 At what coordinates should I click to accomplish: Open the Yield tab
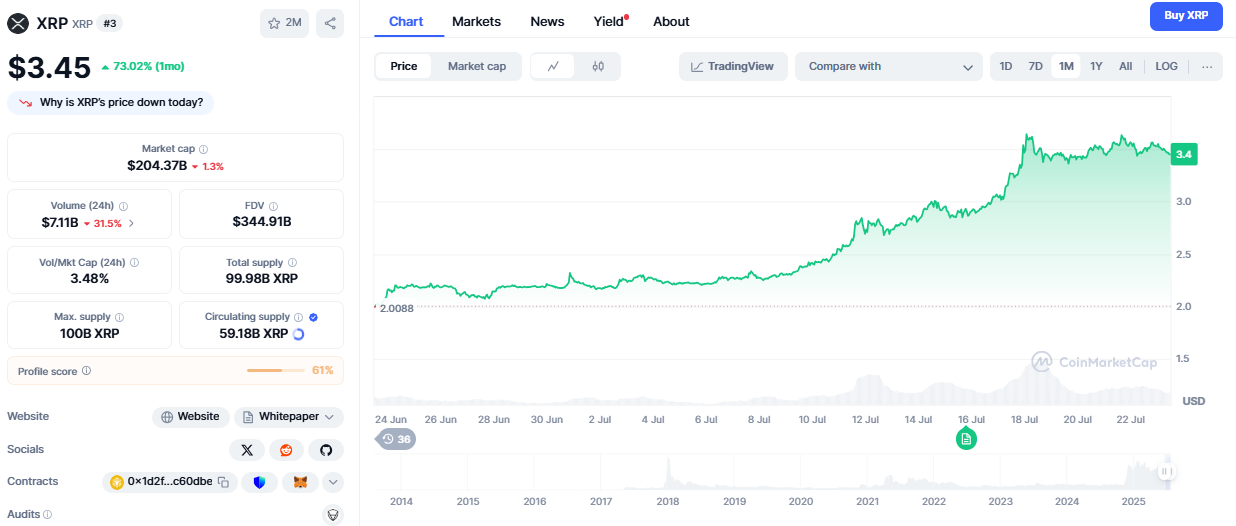point(609,21)
